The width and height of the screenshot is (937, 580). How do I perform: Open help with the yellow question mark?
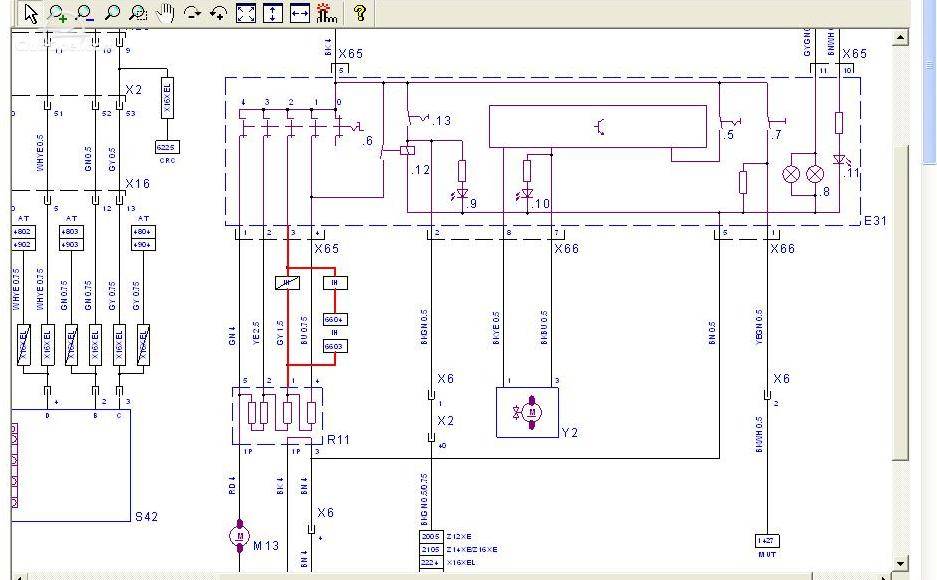tap(360, 13)
